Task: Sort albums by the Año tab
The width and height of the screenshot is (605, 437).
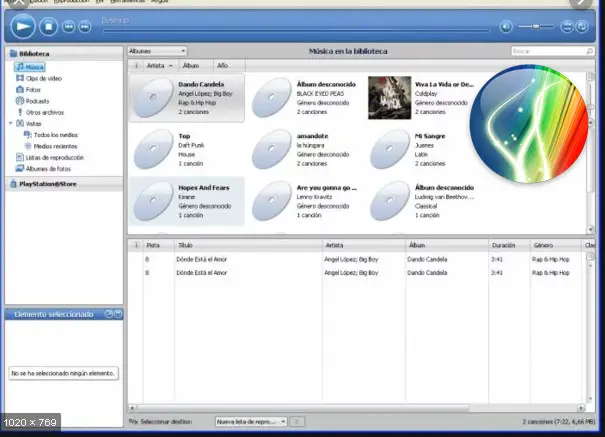Action: [x=222, y=64]
